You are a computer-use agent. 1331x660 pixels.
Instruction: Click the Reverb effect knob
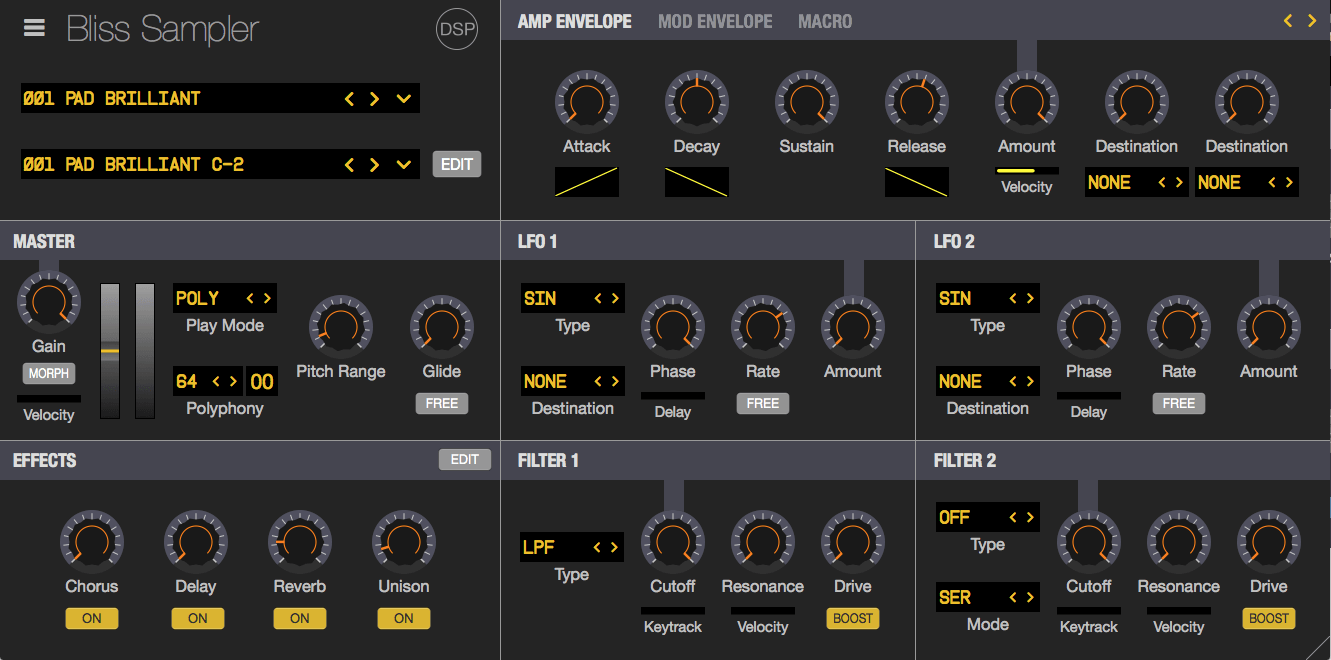click(300, 541)
